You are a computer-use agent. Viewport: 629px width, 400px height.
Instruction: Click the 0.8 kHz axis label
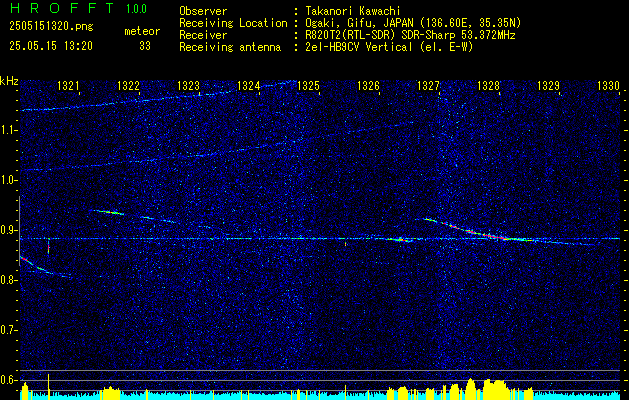[9, 280]
